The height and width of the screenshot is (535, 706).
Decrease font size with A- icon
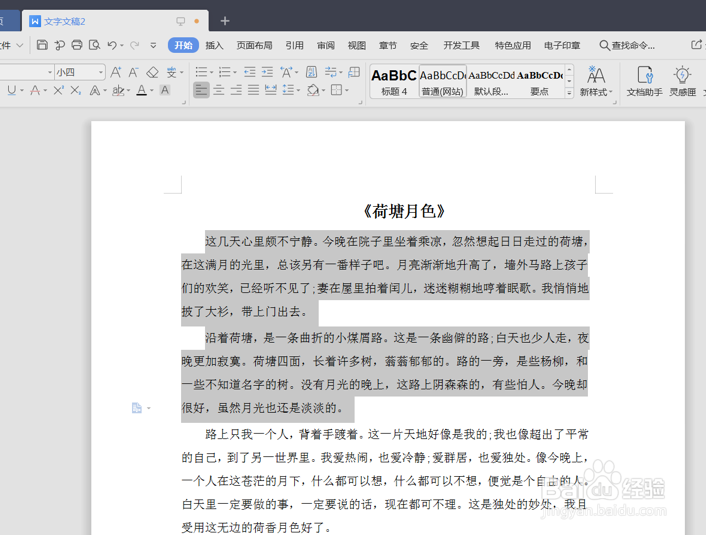[133, 72]
